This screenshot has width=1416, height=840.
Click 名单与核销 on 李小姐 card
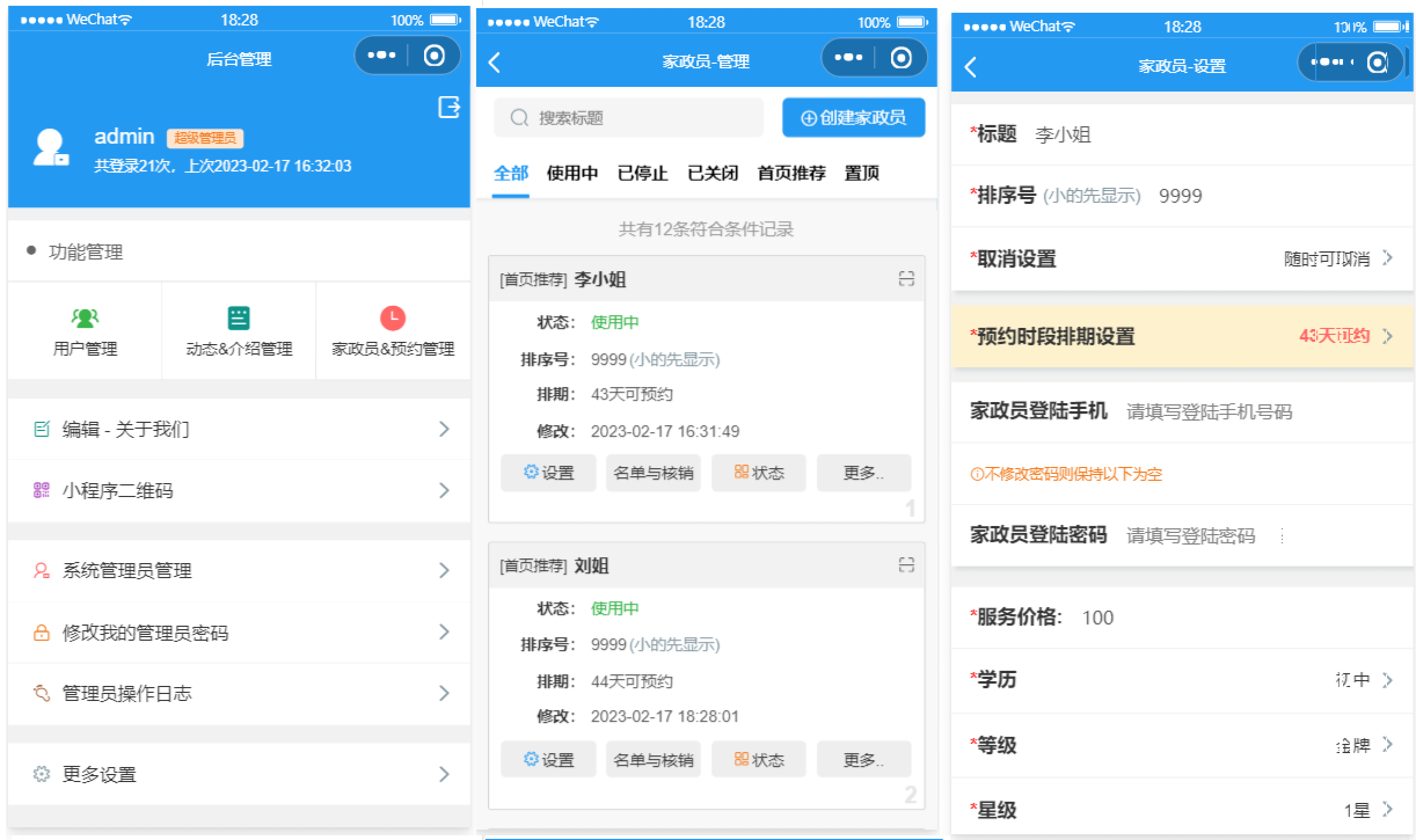click(654, 473)
